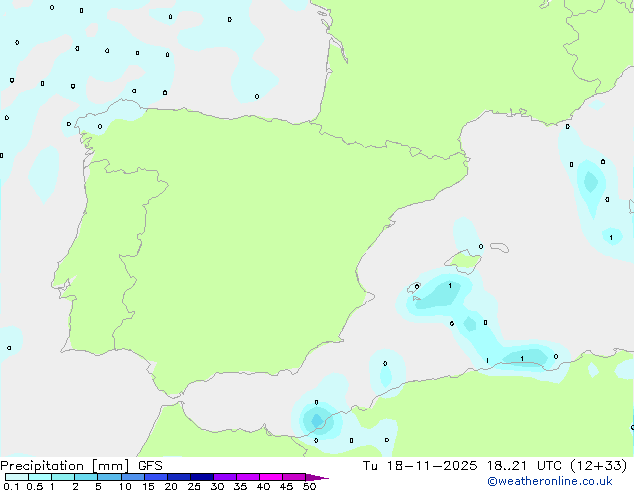The height and width of the screenshot is (490, 634).
Task: Click the 20–25 mm dark blue swatch
Action: coord(178,477)
